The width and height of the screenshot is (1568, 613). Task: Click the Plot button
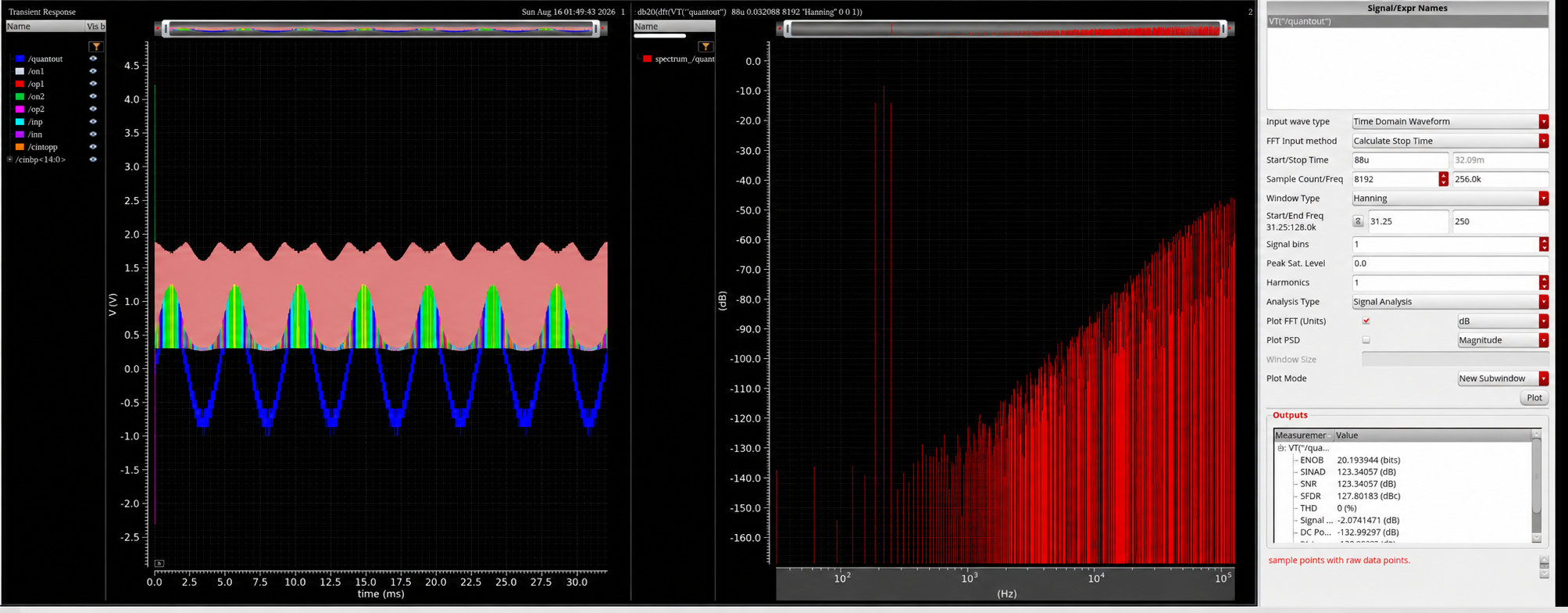[1534, 398]
